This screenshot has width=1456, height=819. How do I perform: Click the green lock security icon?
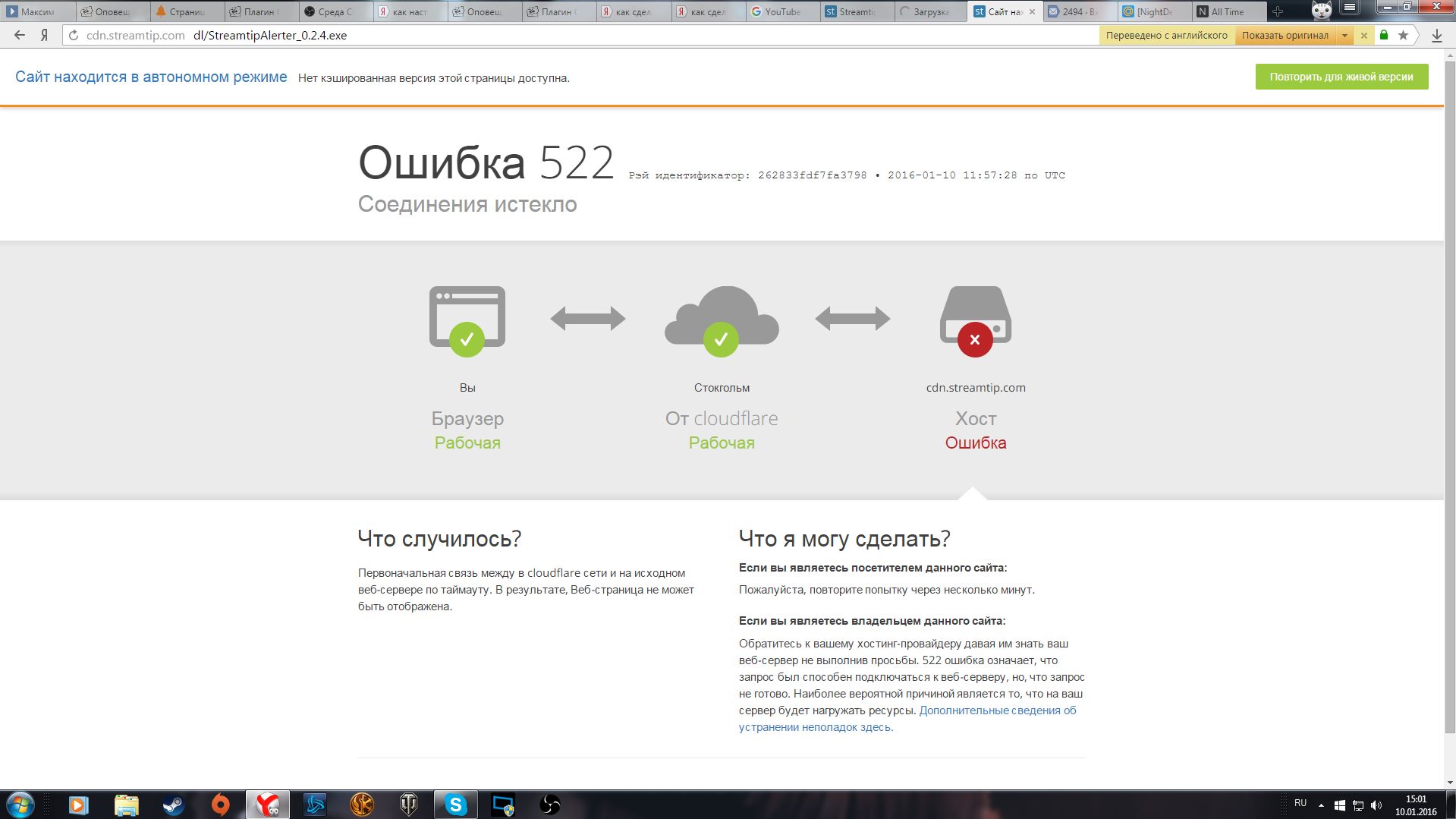pyautogui.click(x=1384, y=35)
